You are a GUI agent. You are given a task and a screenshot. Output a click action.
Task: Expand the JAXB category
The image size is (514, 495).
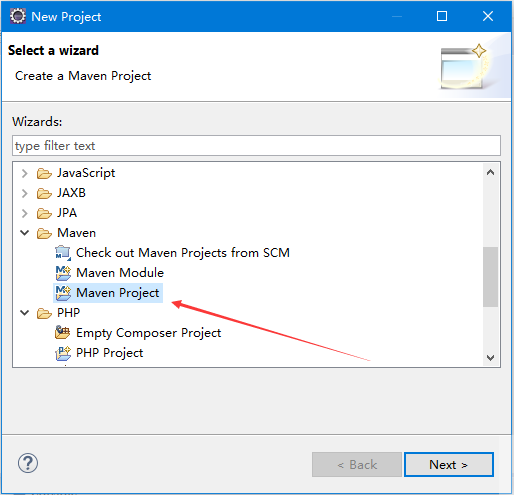[x=24, y=193]
